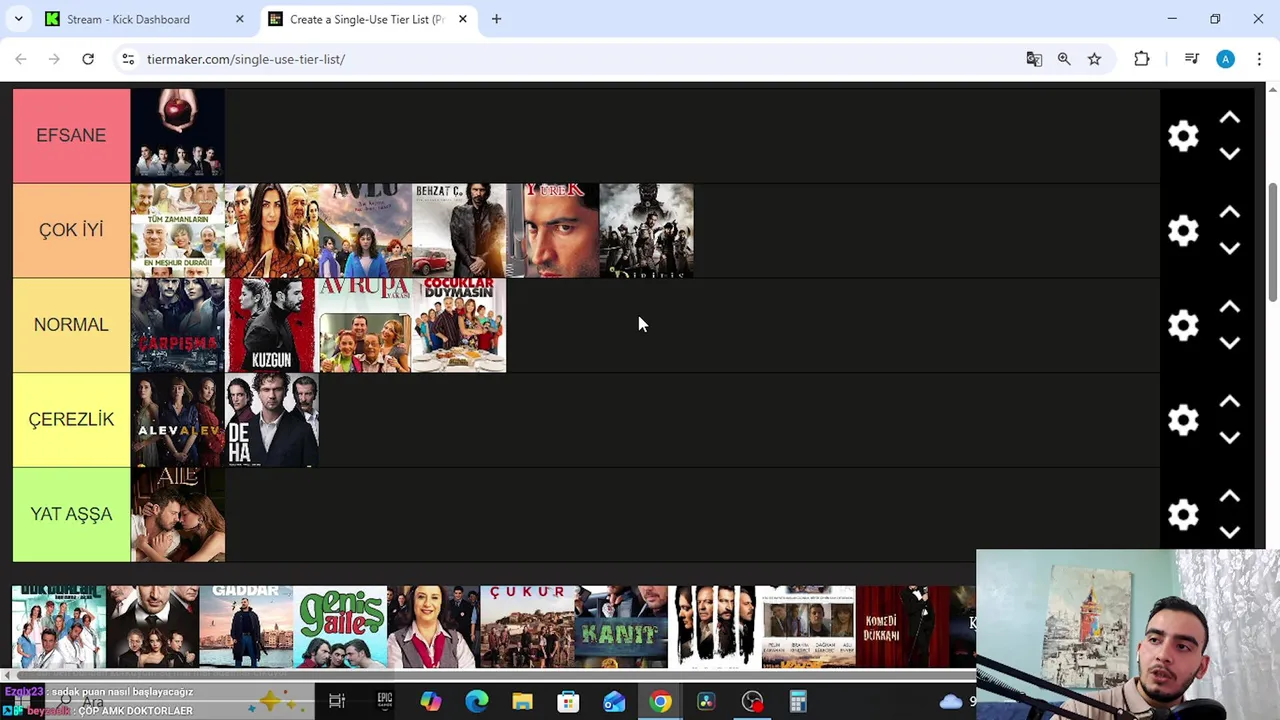Open settings gear for NORMAL tier
The width and height of the screenshot is (1280, 720).
pyautogui.click(x=1183, y=325)
